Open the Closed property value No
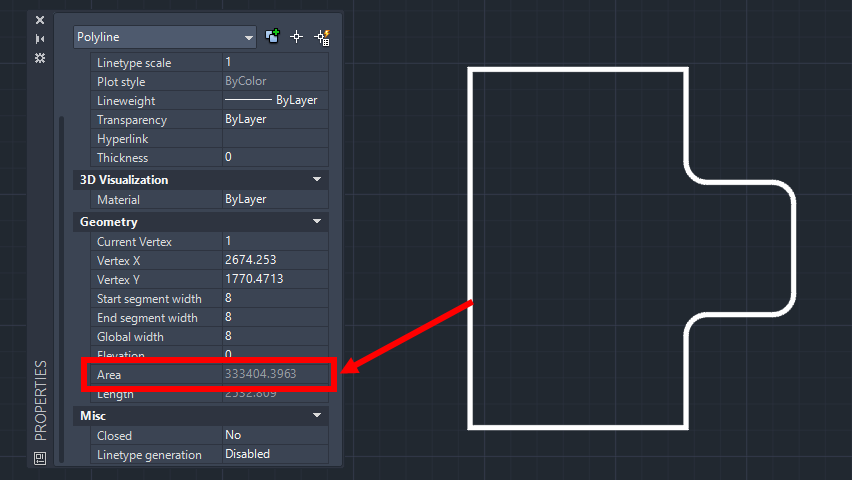The image size is (852, 480). [275, 435]
